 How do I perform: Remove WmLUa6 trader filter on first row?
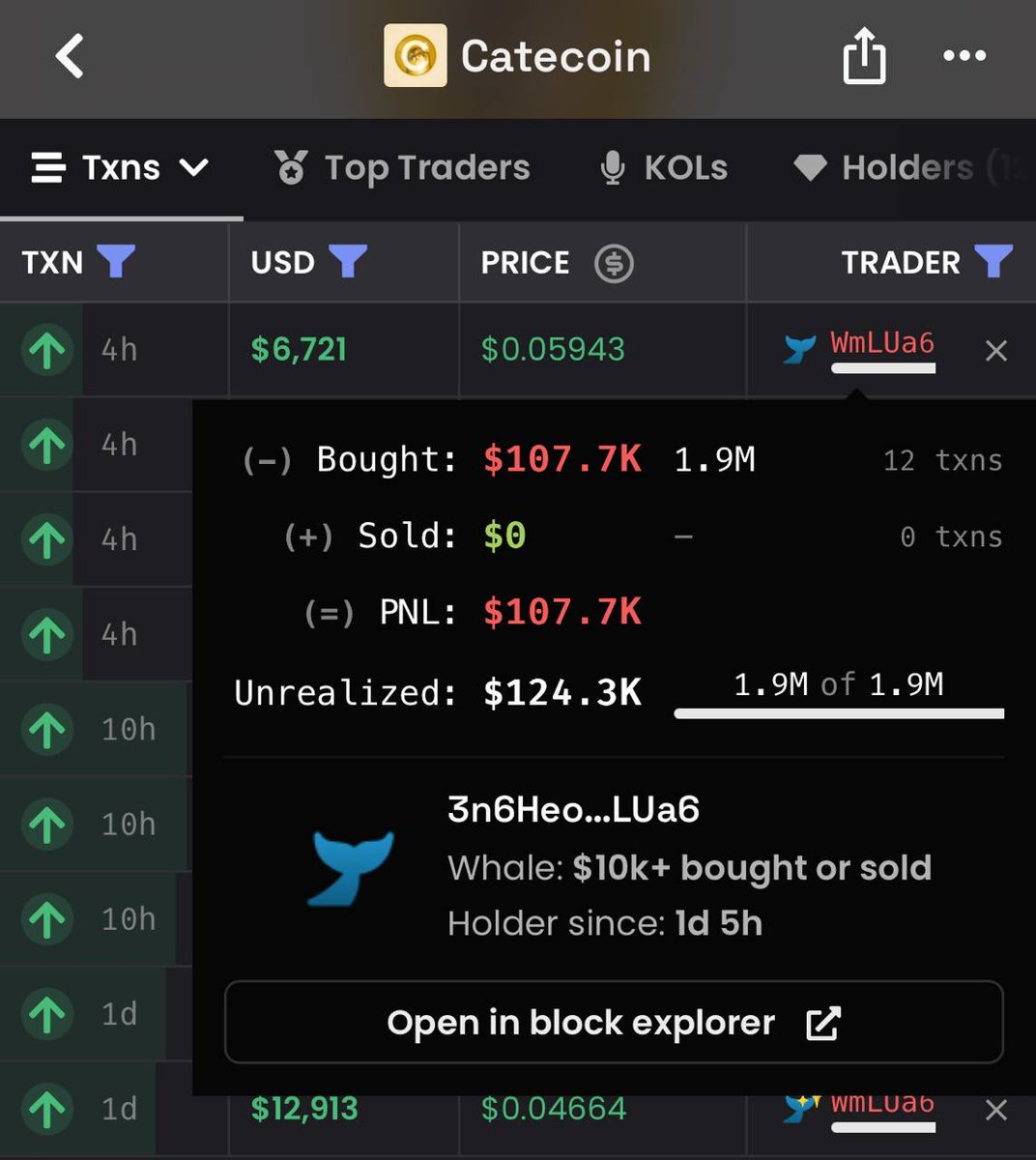(x=995, y=350)
